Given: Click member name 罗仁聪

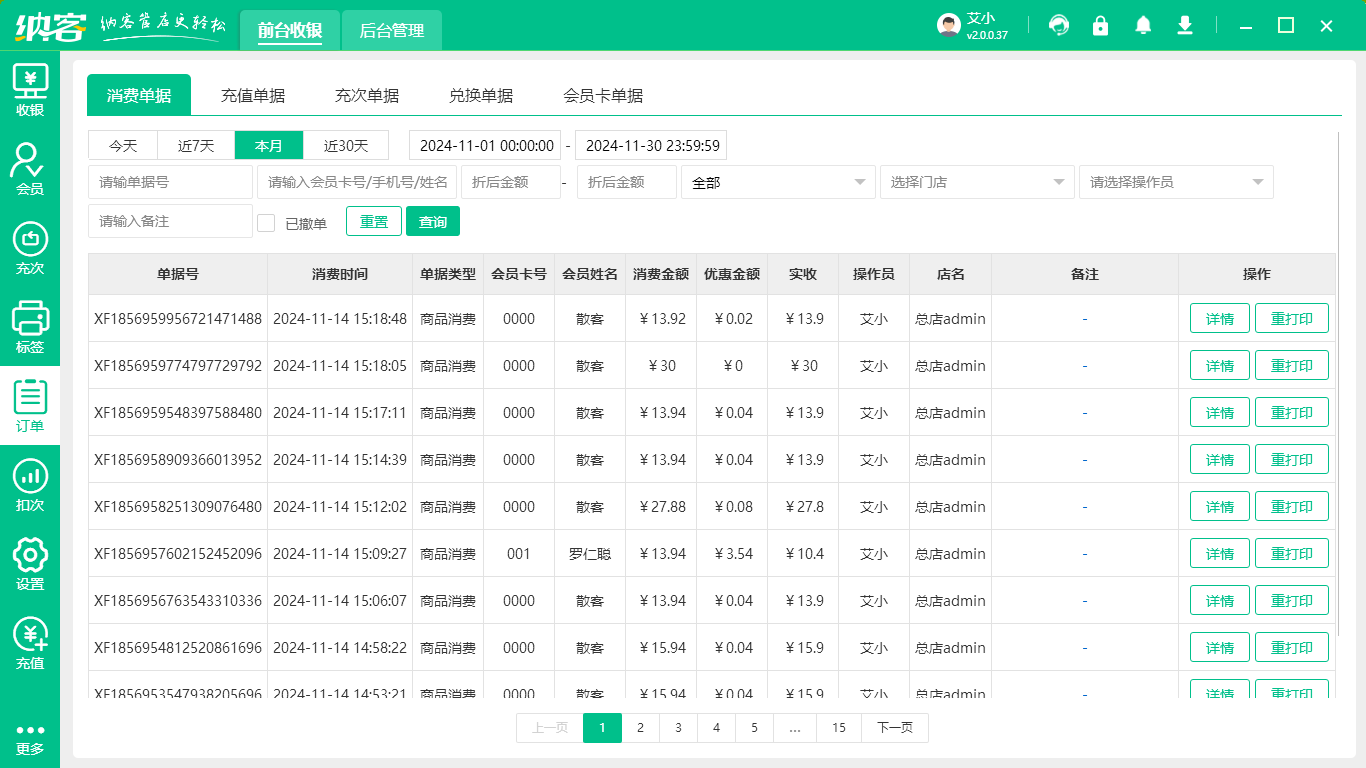Looking at the screenshot, I should click(590, 554).
